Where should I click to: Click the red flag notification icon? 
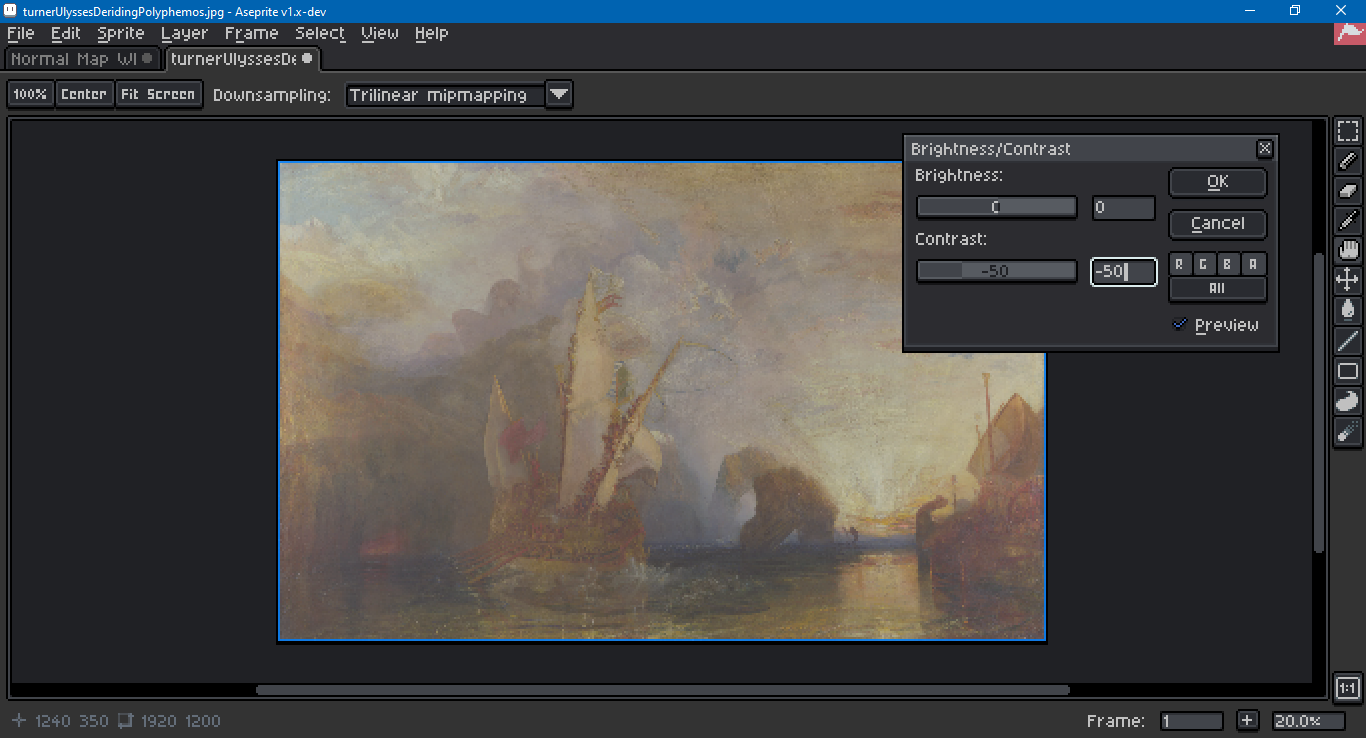pos(1350,33)
